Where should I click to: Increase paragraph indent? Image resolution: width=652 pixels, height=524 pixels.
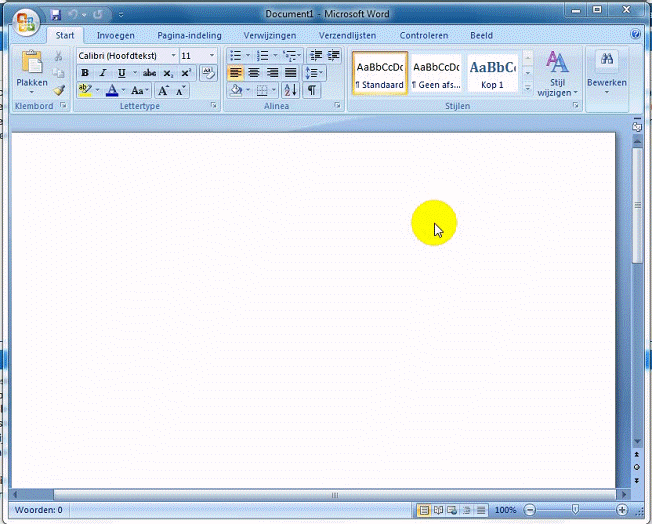pyautogui.click(x=333, y=55)
